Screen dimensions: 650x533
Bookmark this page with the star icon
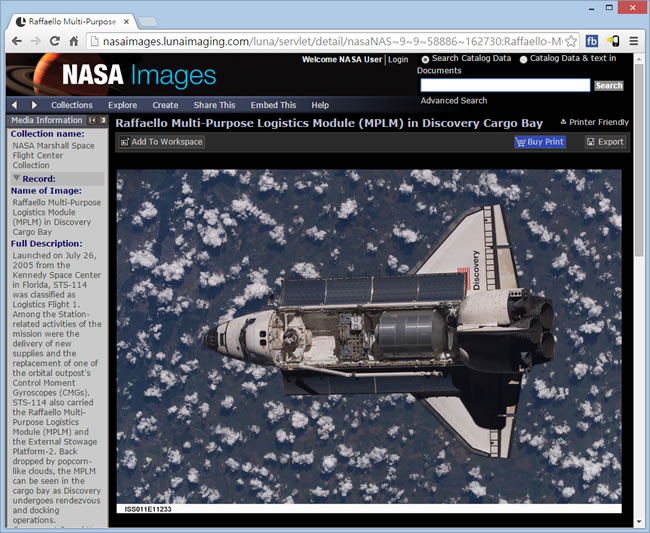[570, 41]
